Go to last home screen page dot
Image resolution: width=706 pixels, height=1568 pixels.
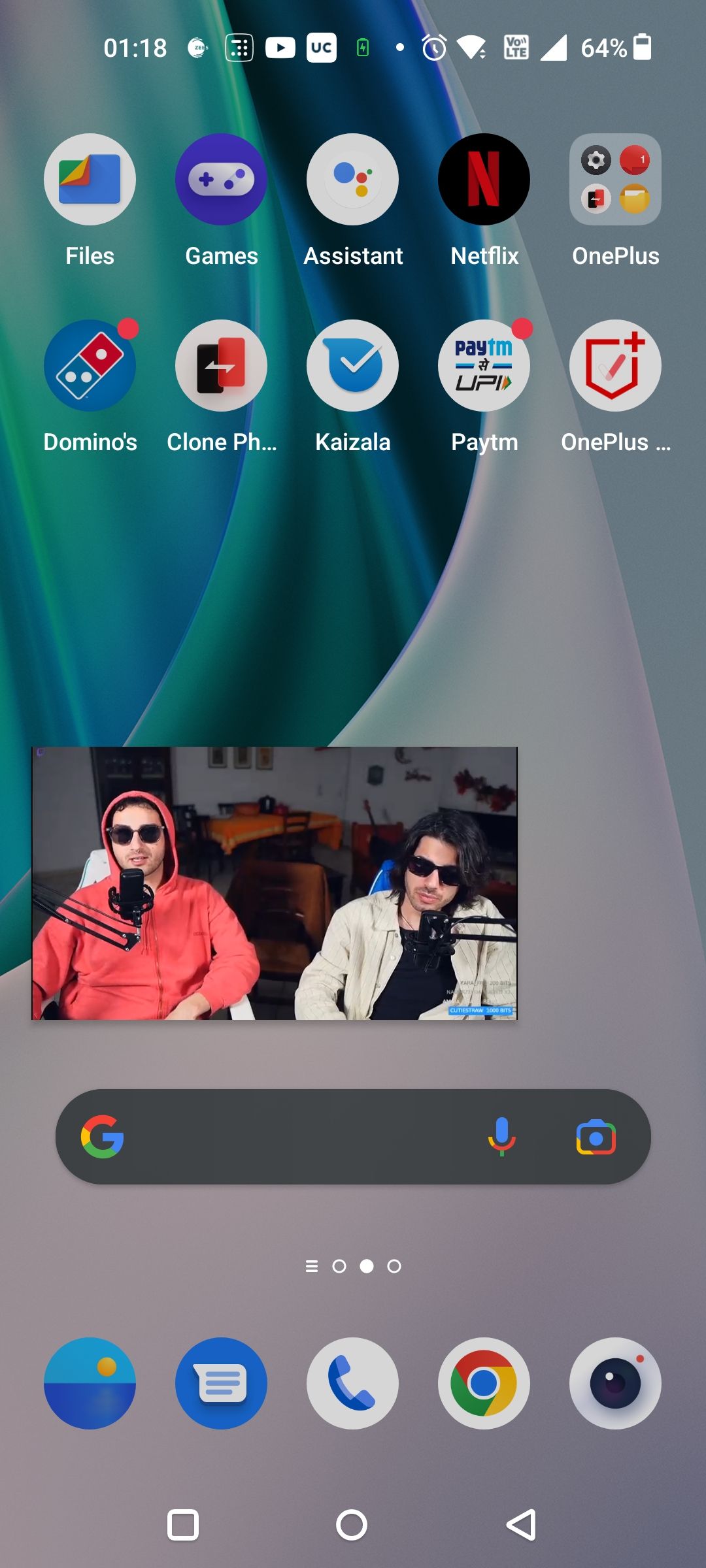click(x=394, y=1266)
